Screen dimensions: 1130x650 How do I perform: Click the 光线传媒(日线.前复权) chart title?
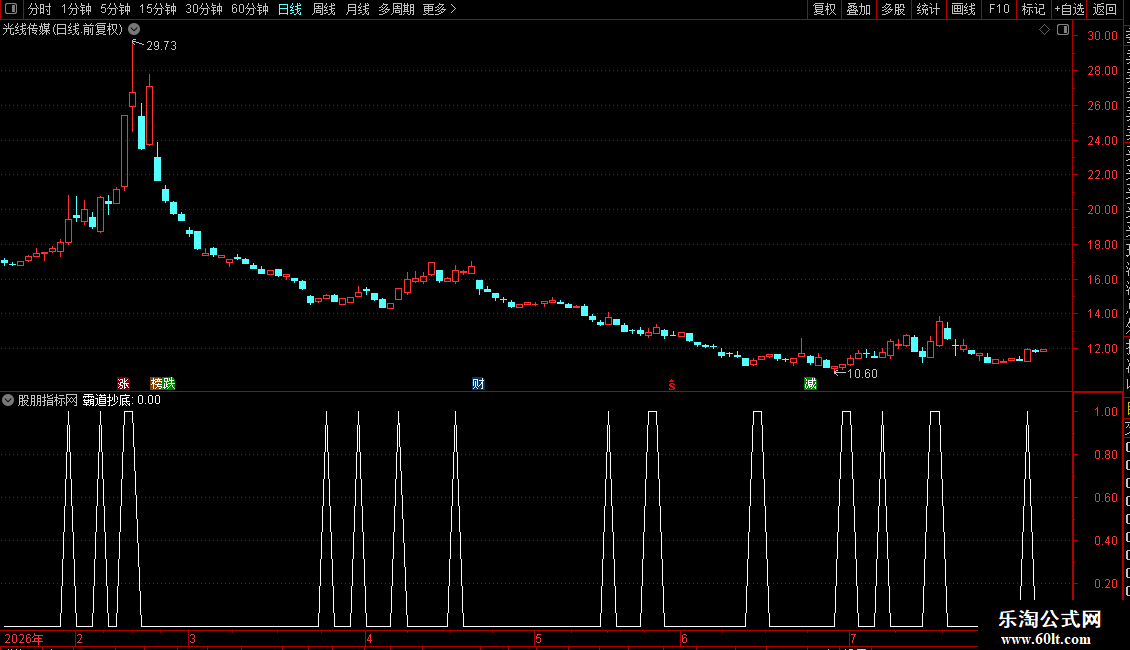63,30
